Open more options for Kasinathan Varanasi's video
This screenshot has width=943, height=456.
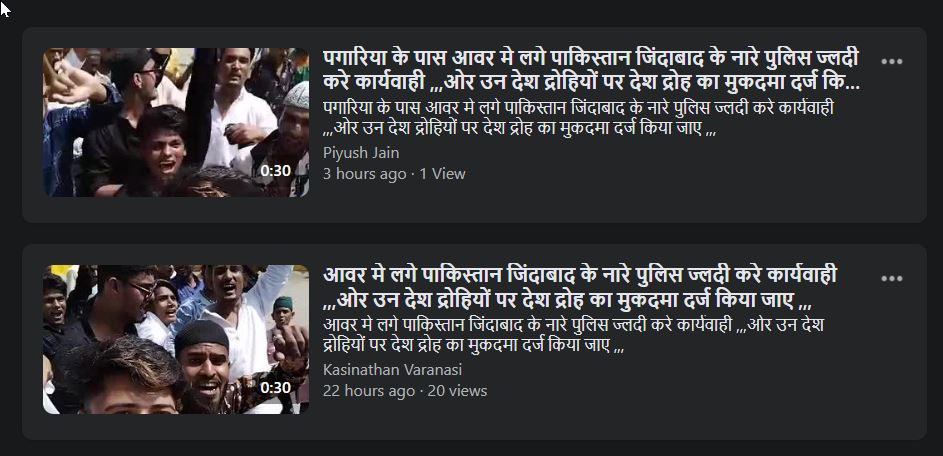tap(891, 279)
